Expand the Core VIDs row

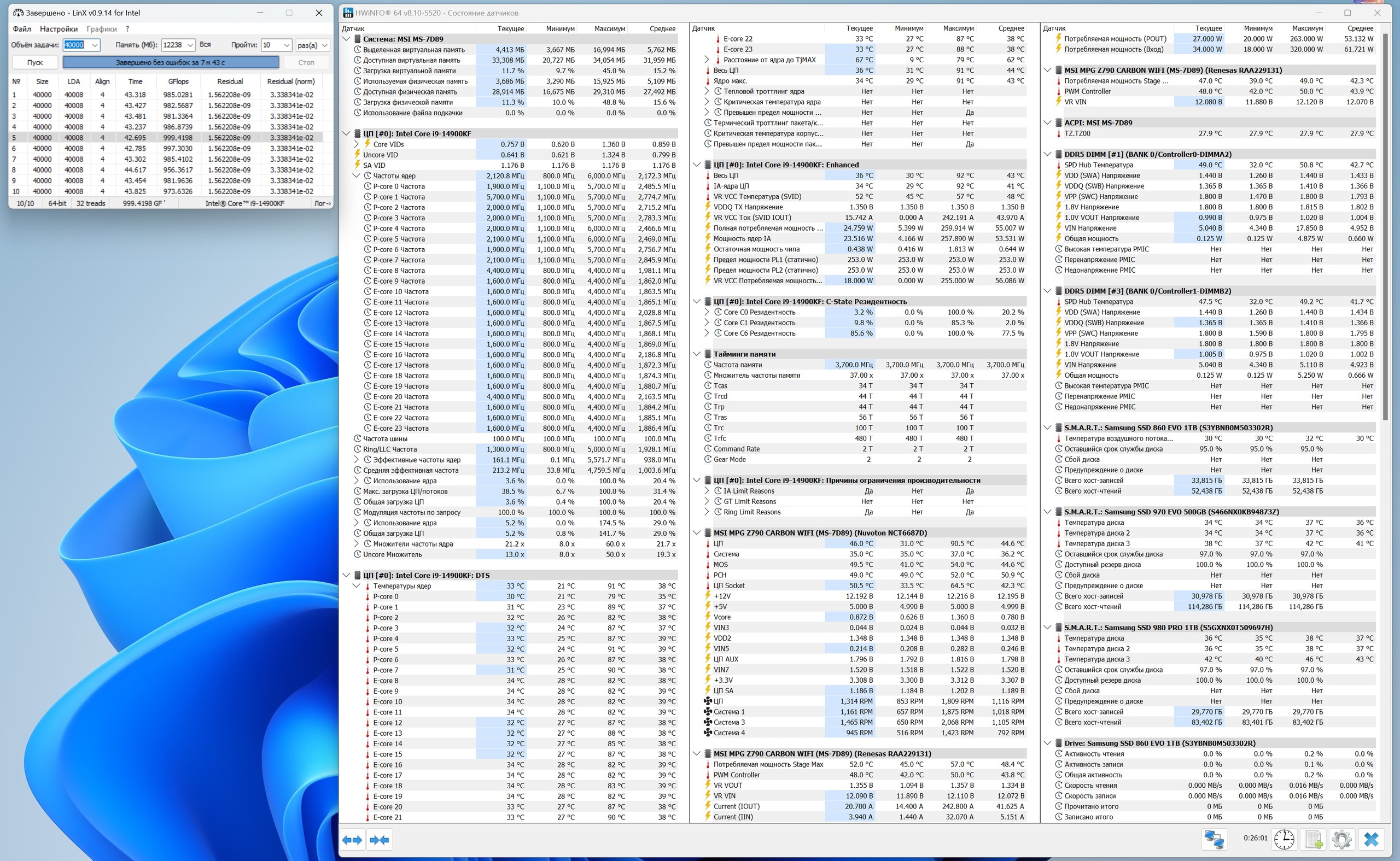tap(357, 145)
